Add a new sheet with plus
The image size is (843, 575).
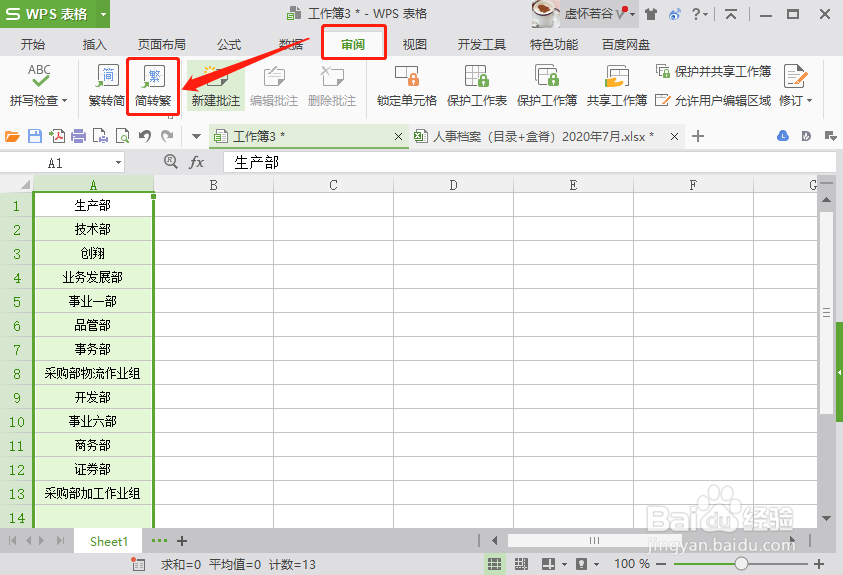[x=182, y=541]
